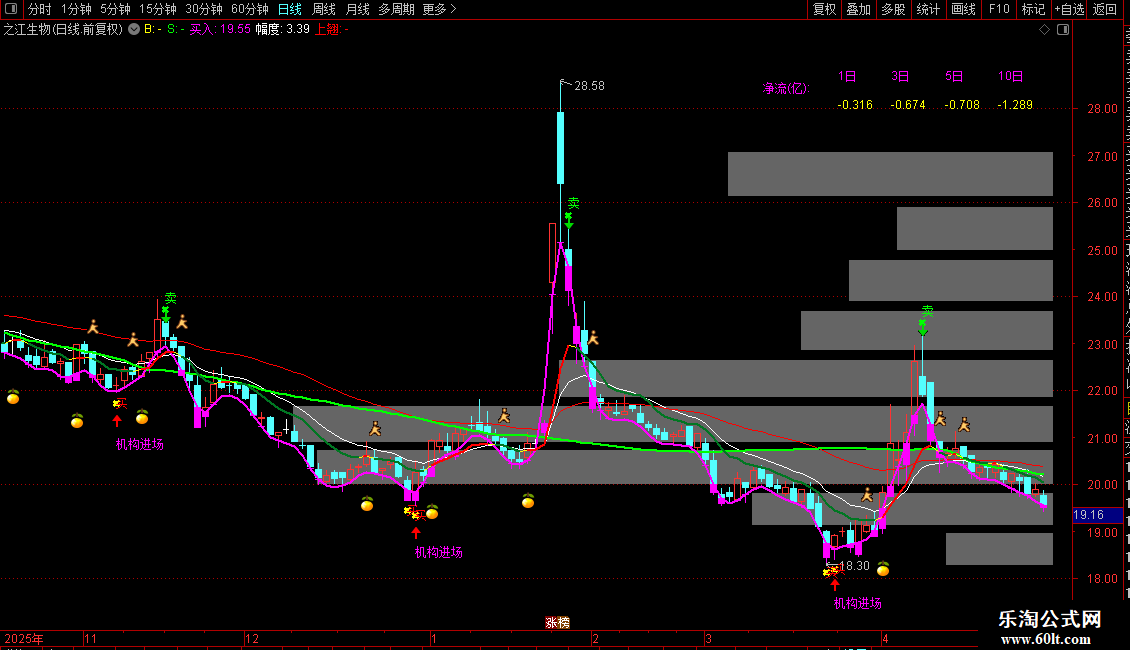Click month 4 on the time axis
Screen dimensions: 1130x650
(886, 638)
